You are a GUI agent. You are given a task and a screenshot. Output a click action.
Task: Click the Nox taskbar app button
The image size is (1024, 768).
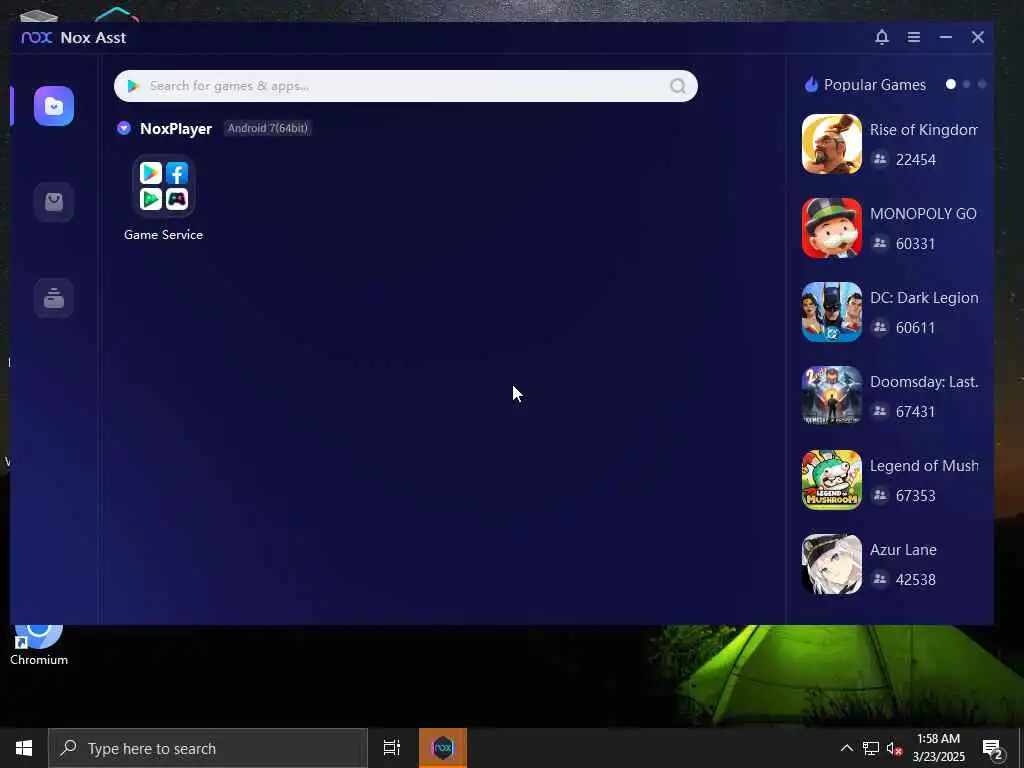[443, 748]
